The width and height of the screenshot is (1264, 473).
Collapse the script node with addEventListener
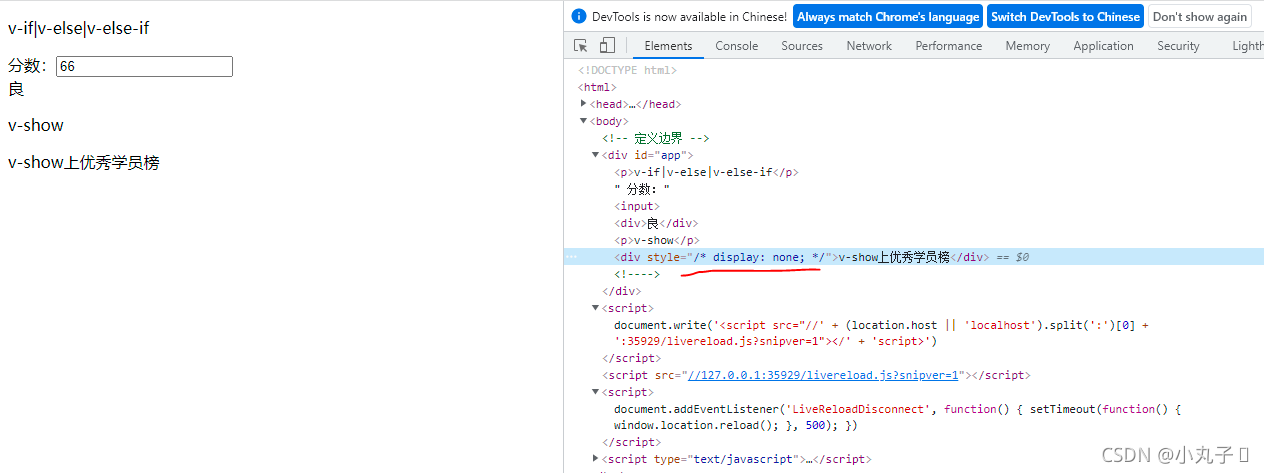[596, 393]
